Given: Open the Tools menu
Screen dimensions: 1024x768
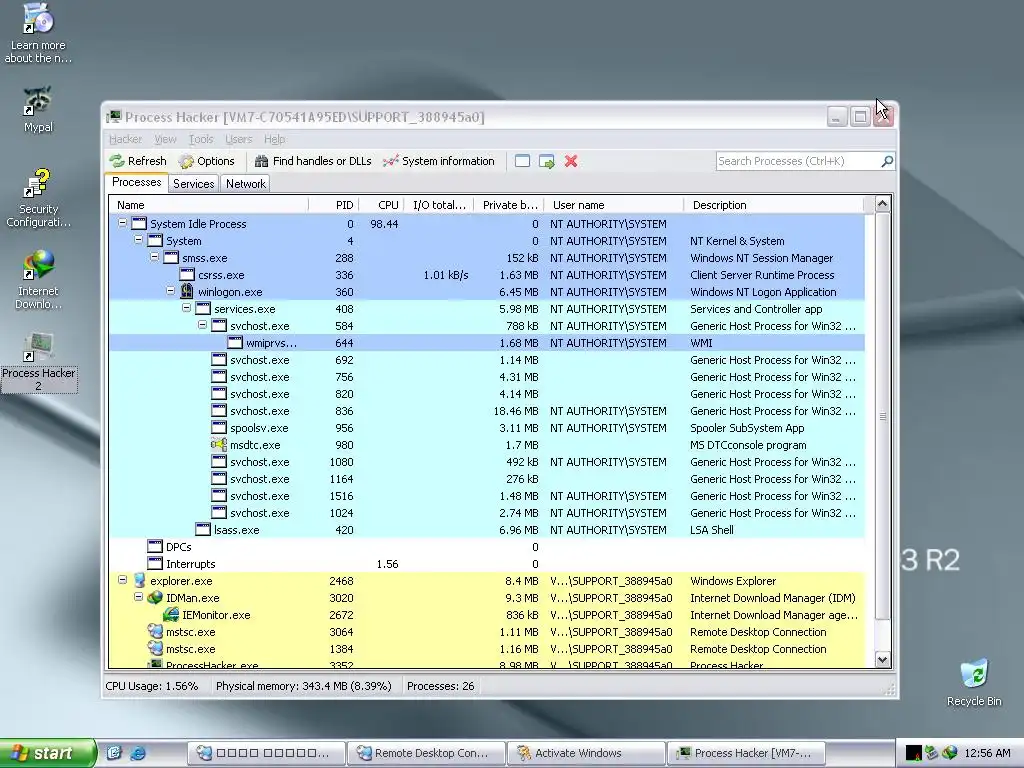Looking at the screenshot, I should click(201, 139).
